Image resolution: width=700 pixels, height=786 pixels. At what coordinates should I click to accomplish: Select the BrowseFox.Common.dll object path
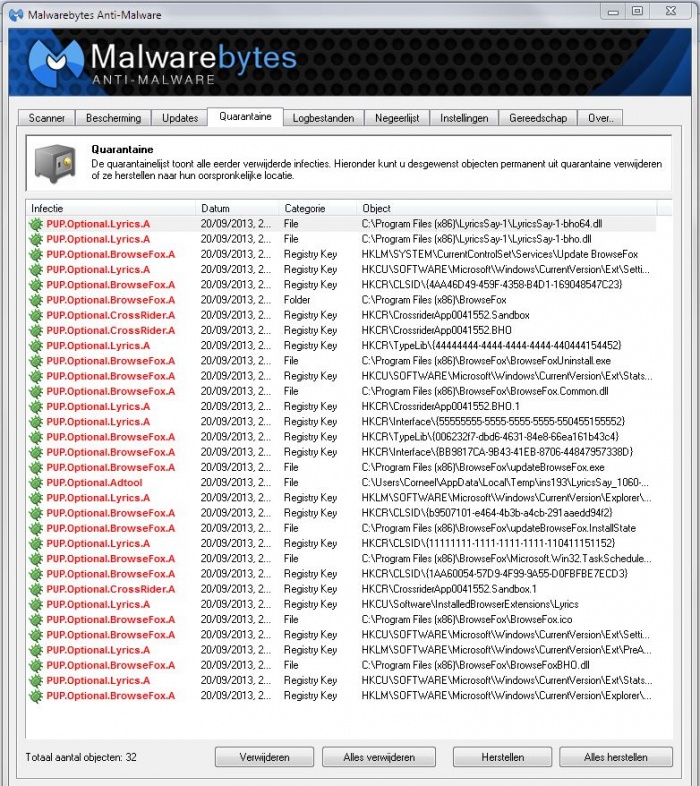484,391
